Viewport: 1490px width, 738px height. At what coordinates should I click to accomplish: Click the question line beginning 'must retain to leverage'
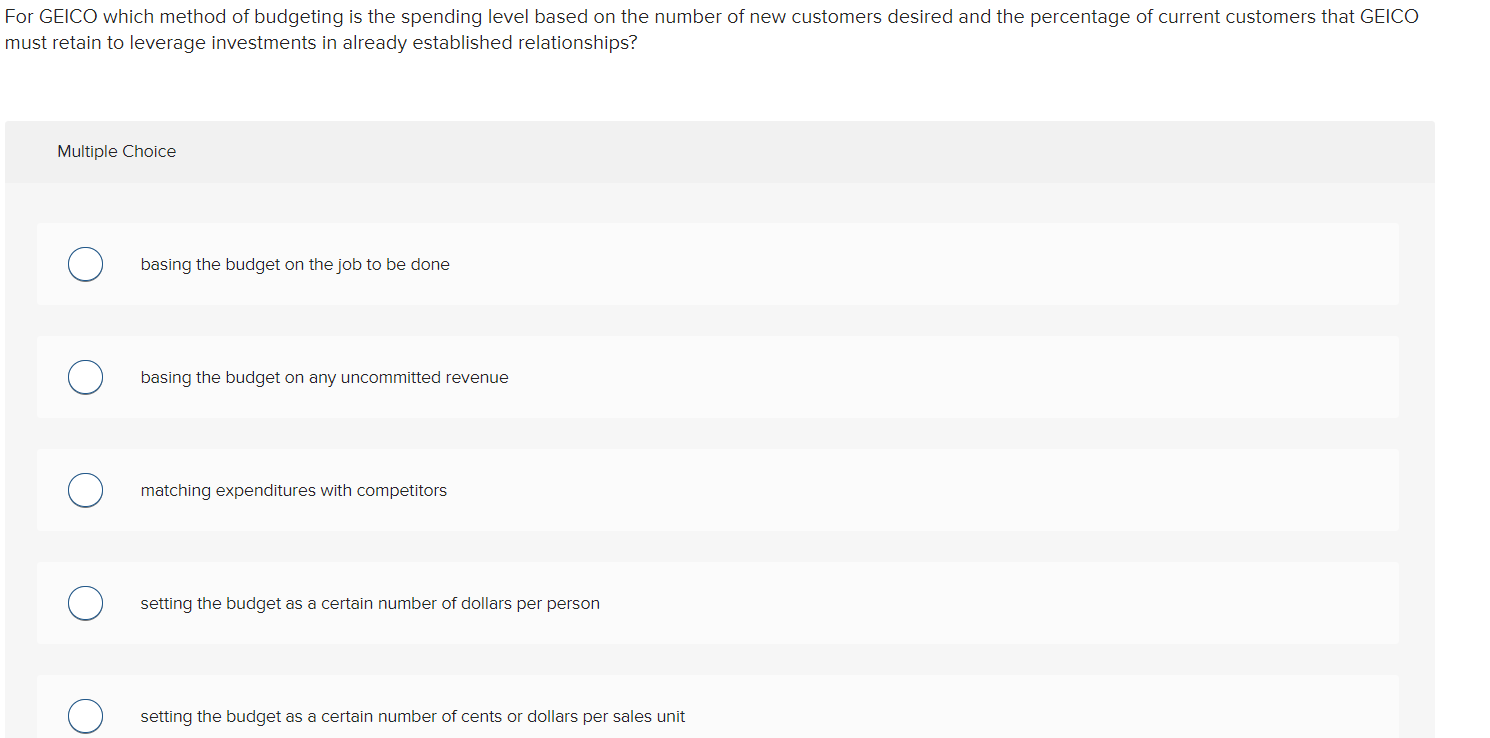coord(321,44)
